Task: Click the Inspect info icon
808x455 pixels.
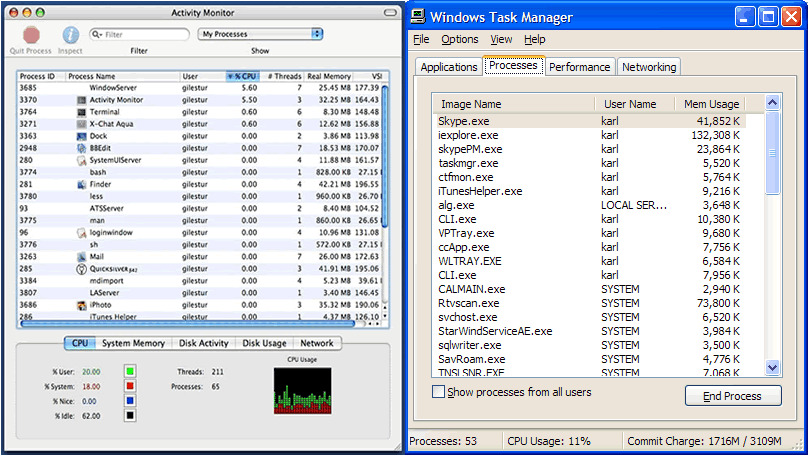Action: tap(71, 35)
